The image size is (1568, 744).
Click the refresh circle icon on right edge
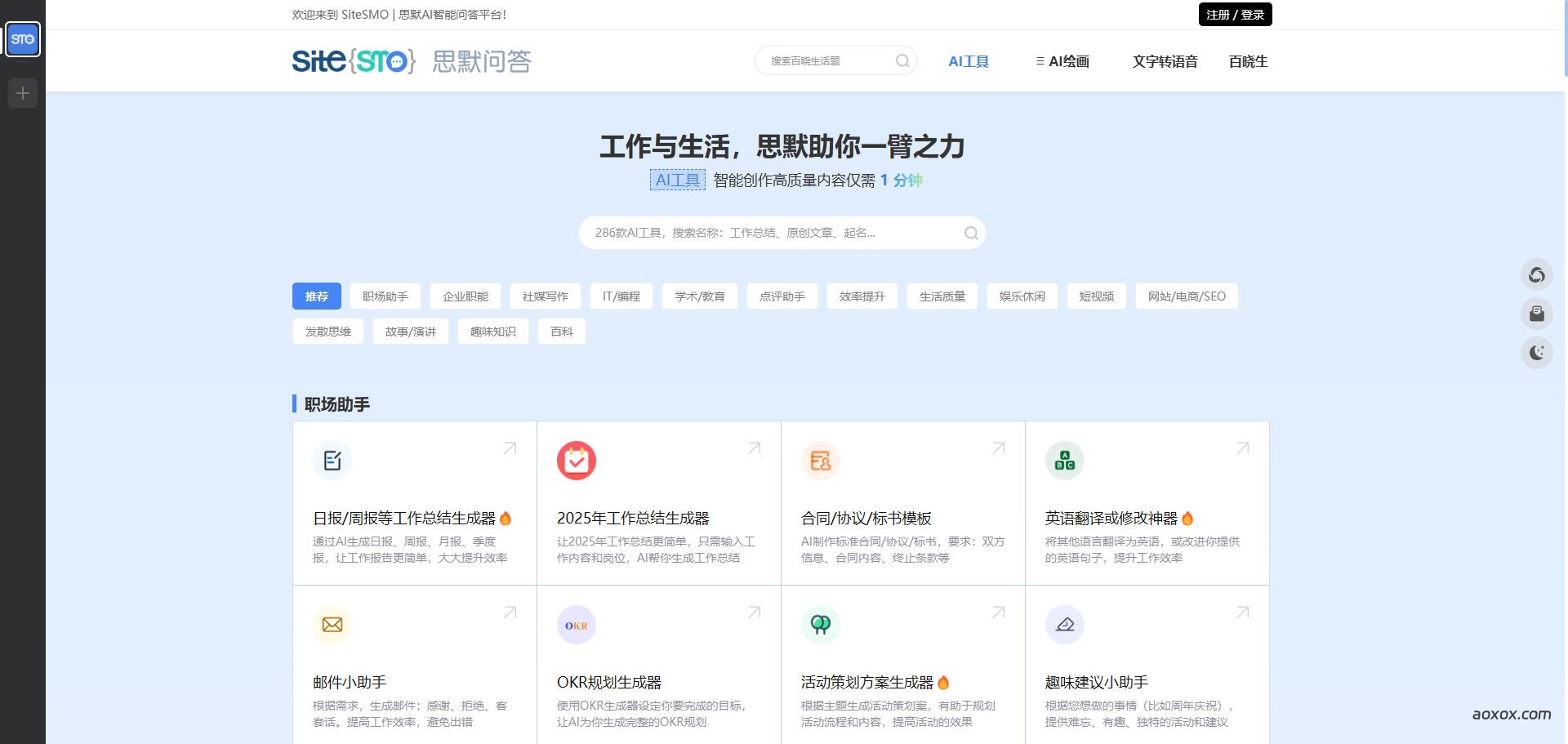click(x=1538, y=274)
